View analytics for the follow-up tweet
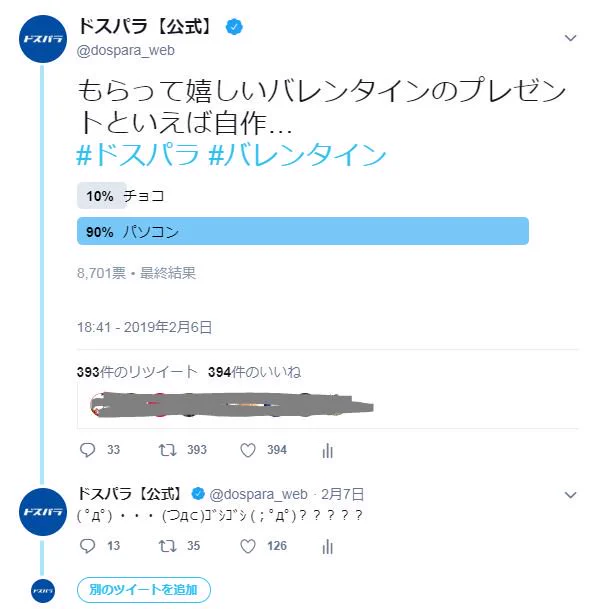The width and height of the screenshot is (600, 609). [327, 546]
